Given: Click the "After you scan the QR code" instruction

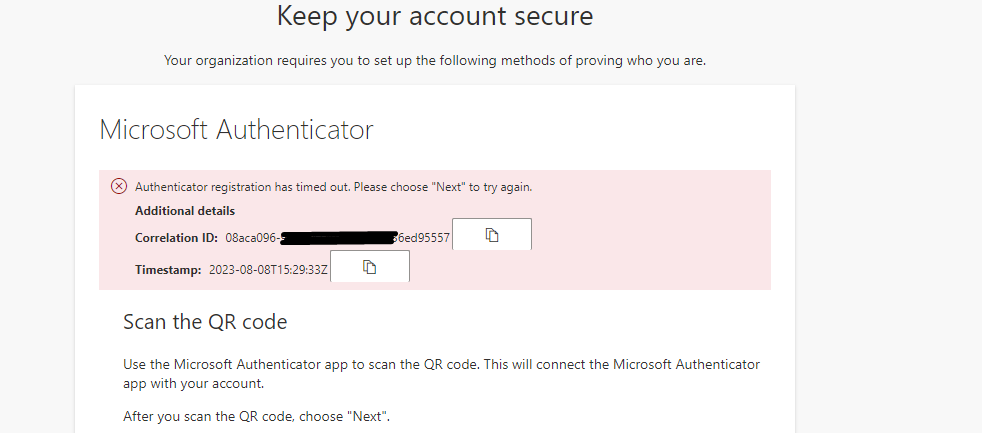Looking at the screenshot, I should pyautogui.click(x=256, y=416).
